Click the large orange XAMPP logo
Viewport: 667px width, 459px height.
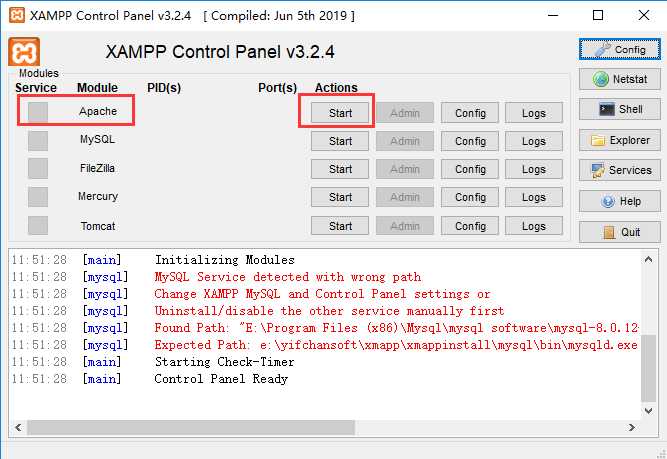click(x=24, y=52)
